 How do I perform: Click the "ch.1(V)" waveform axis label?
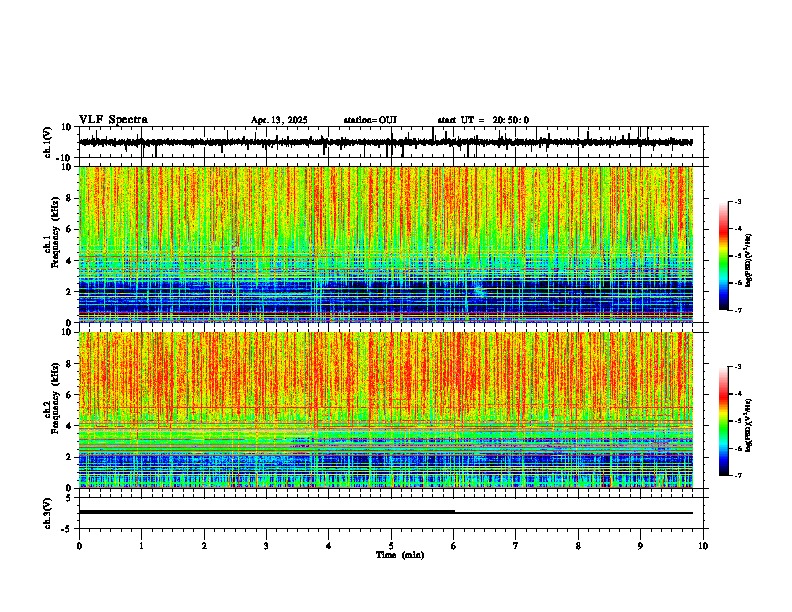[x=47, y=142]
